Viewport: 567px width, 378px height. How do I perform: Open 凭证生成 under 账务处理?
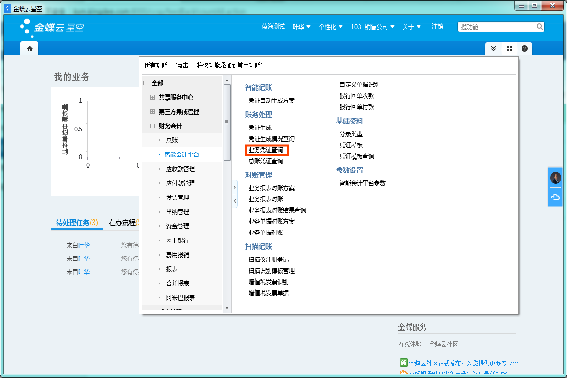tap(260, 127)
